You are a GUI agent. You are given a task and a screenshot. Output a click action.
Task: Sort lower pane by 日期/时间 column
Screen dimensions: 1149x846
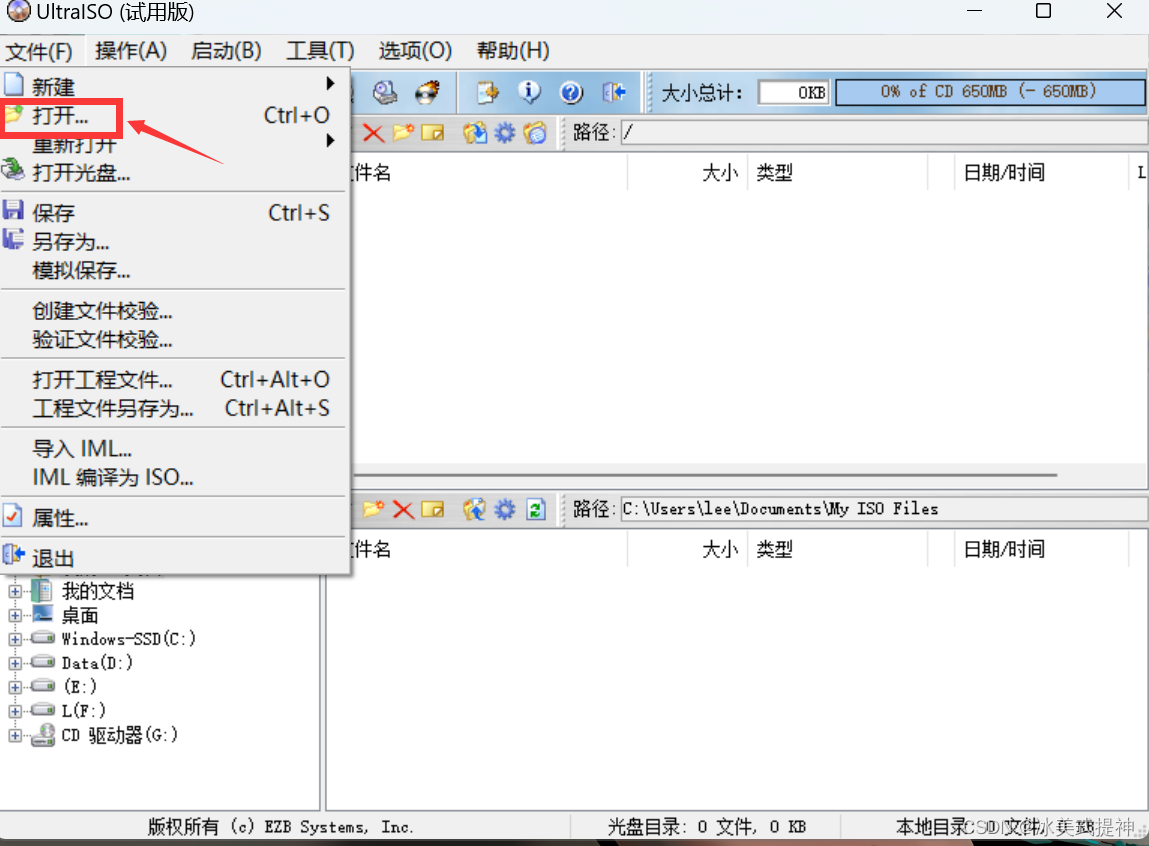pyautogui.click(x=1041, y=549)
